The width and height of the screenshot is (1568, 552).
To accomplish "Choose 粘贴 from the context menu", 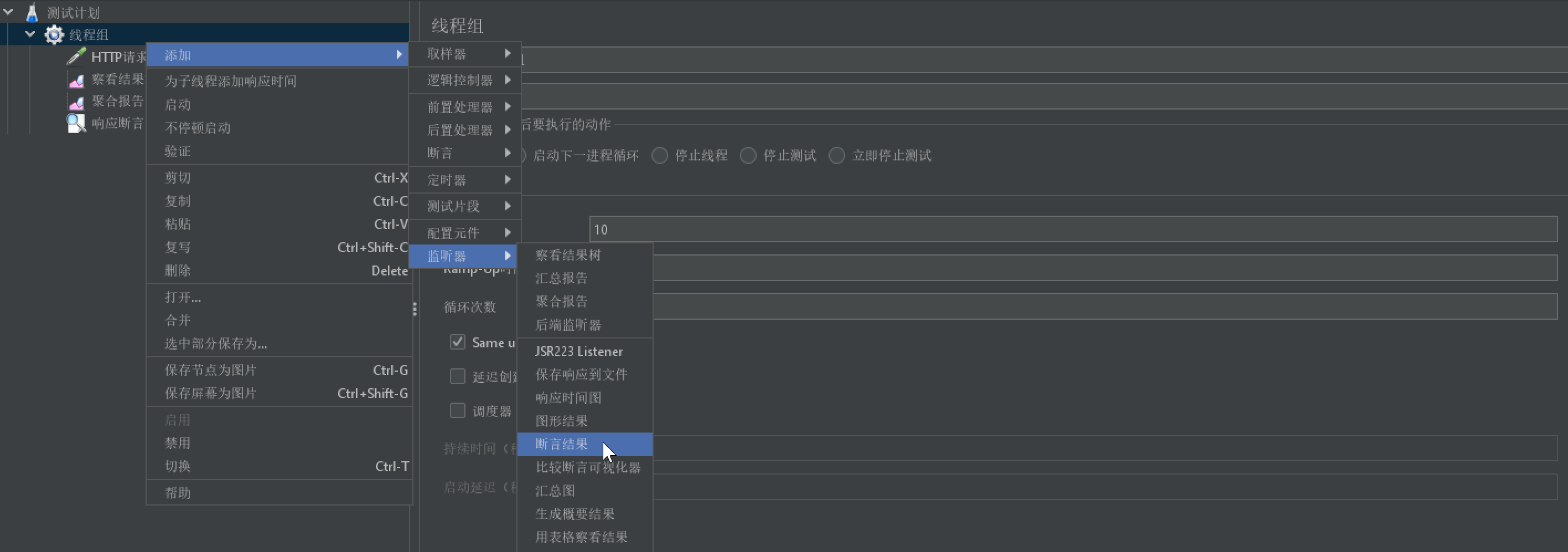I will click(x=279, y=224).
